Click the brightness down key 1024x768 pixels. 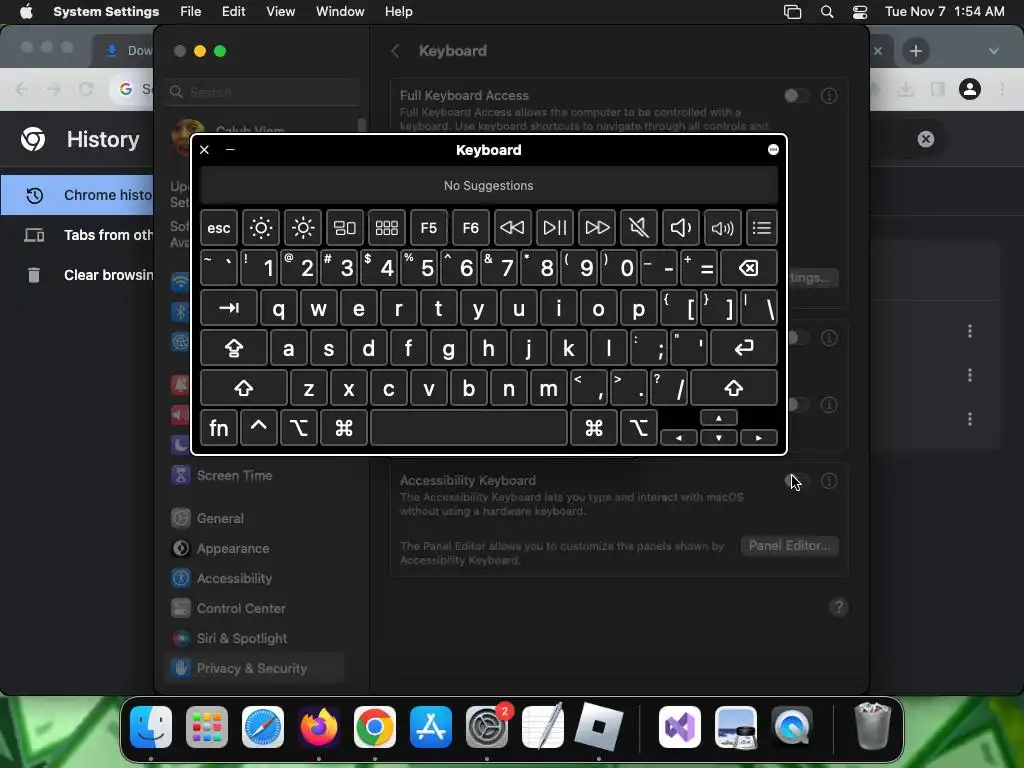(261, 228)
